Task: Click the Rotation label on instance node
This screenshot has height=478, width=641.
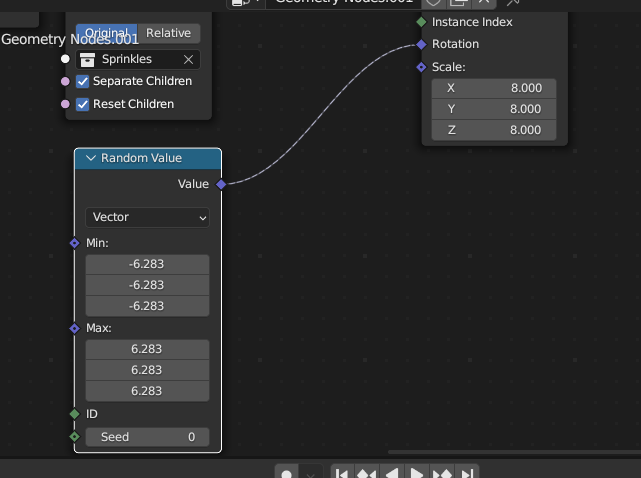Action: 455,44
